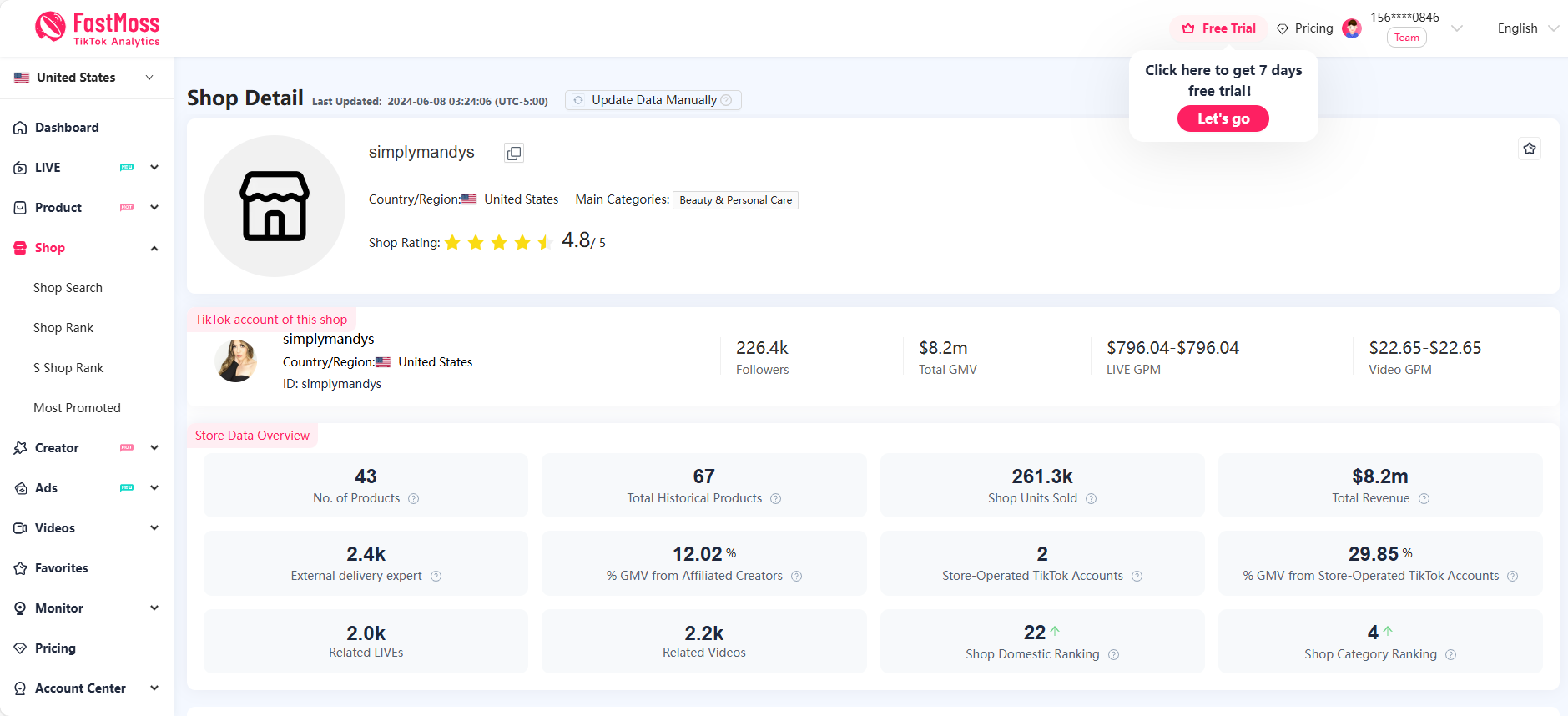The width and height of the screenshot is (1568, 716).
Task: Click the FastMoss logo
Action: (97, 28)
